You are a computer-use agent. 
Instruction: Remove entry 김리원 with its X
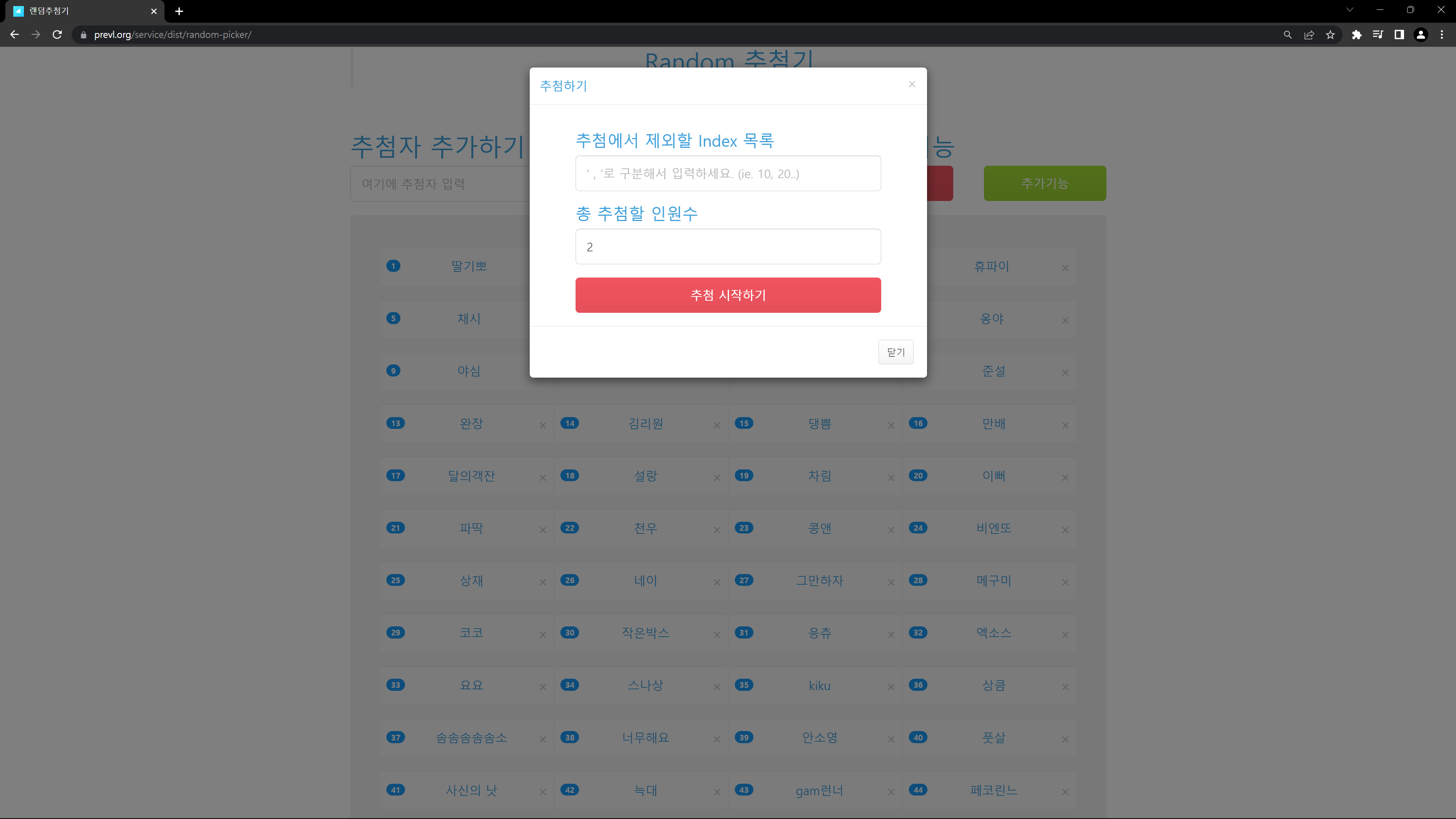[717, 425]
